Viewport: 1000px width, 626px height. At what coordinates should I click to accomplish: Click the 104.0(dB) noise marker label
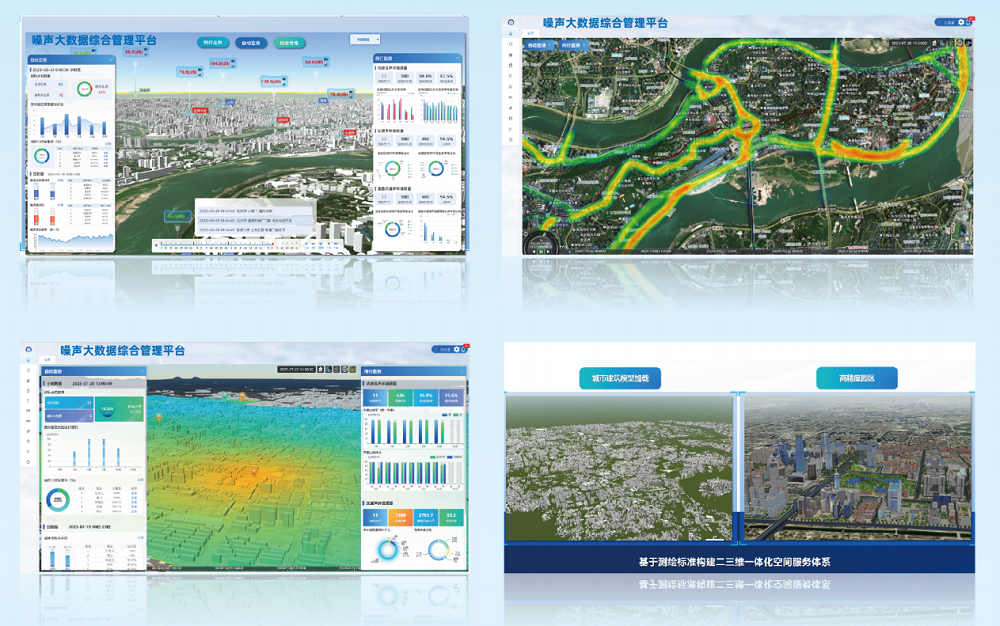219,64
